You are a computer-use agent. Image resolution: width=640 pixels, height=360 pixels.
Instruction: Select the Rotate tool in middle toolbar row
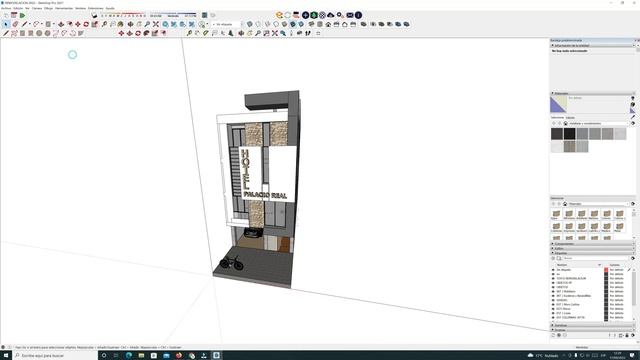coord(86,24)
